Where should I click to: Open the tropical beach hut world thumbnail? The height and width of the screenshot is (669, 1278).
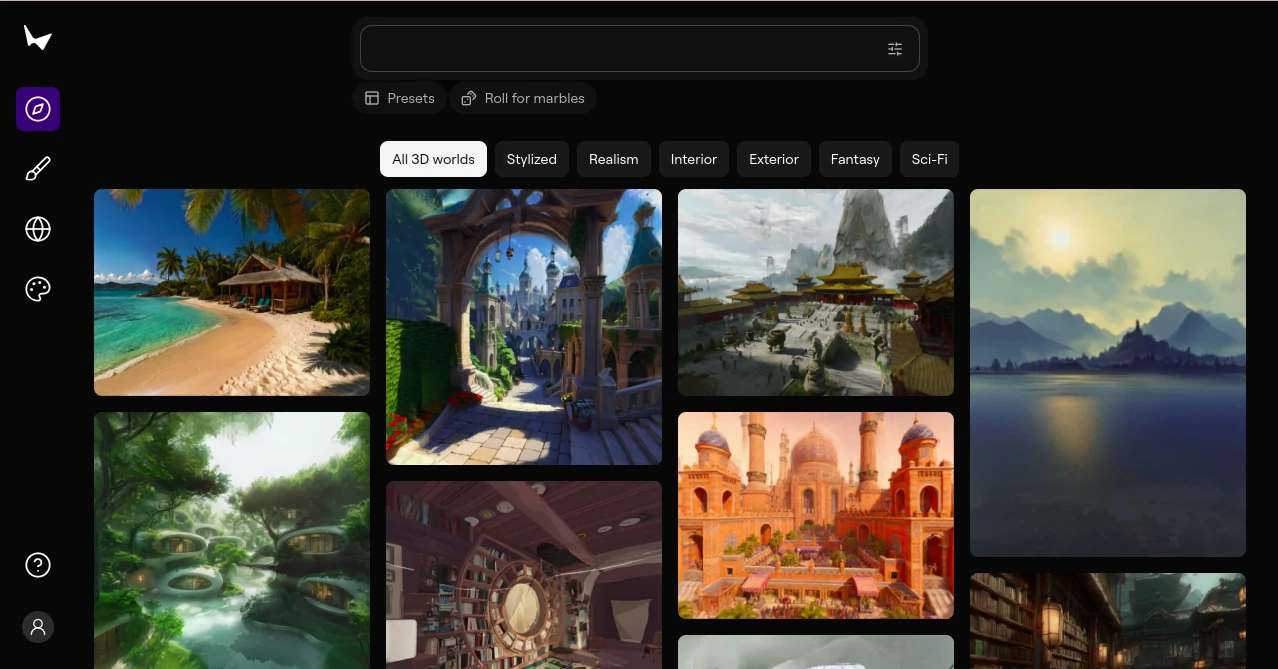point(231,292)
